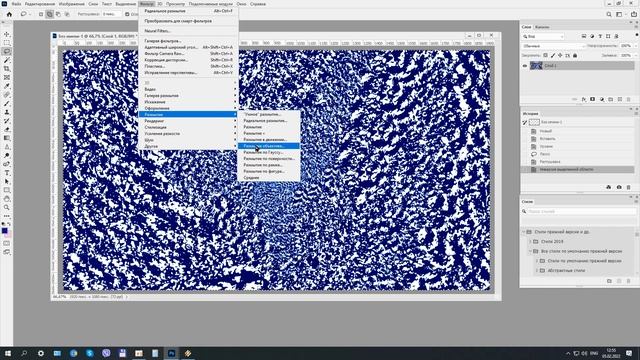Image resolution: width=640 pixels, height=360 pixels.
Task: Click the Home icon in options bar
Action: (x=9, y=14)
